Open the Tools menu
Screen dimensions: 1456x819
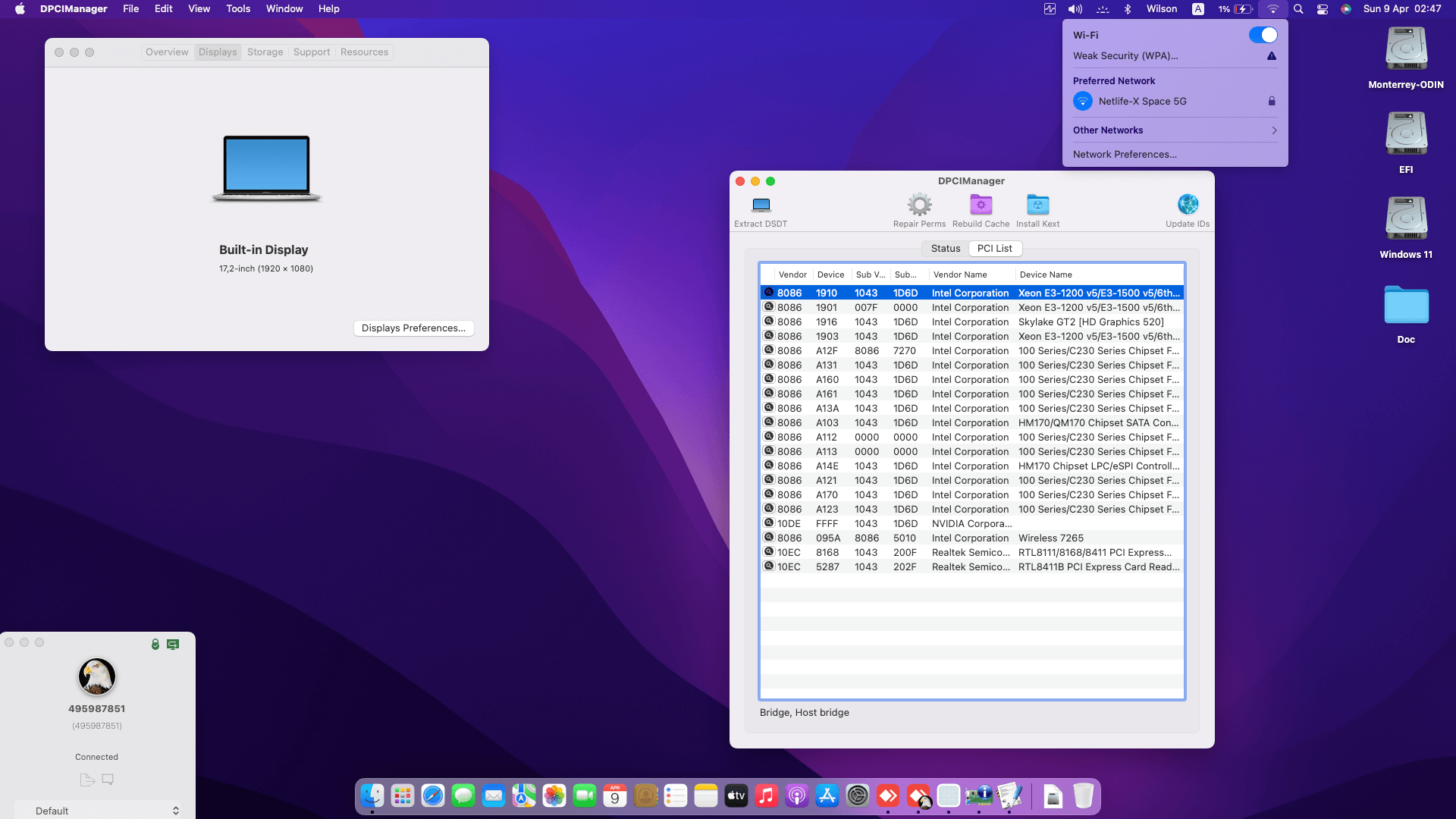237,9
